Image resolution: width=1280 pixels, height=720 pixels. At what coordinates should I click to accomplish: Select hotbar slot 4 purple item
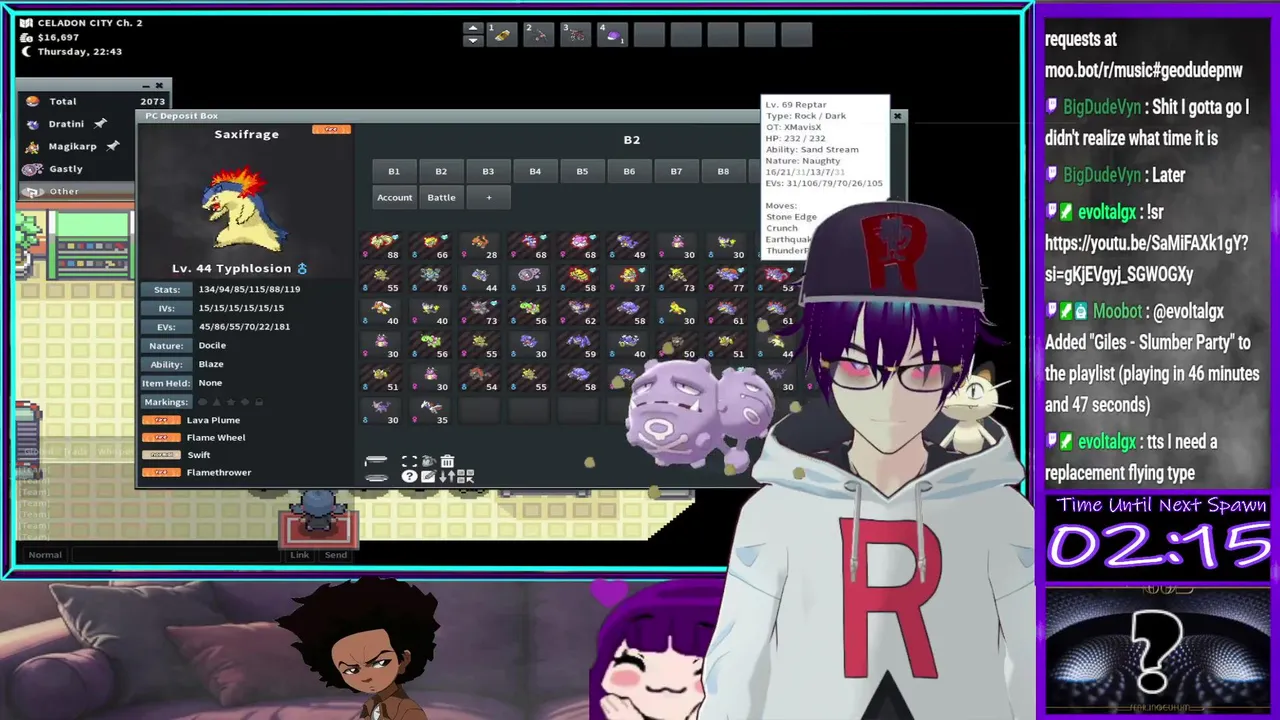(x=612, y=35)
